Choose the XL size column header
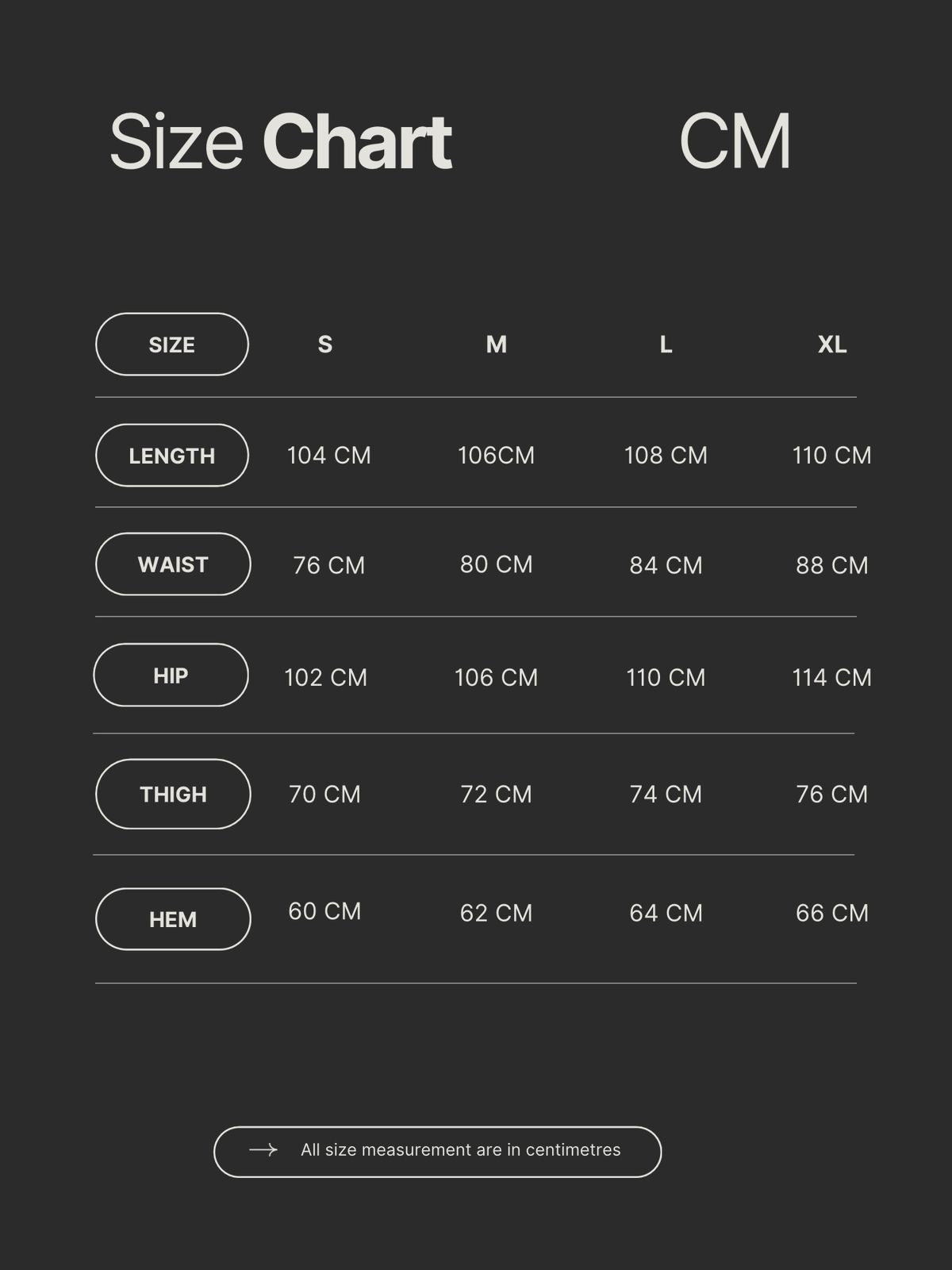The height and width of the screenshot is (1270, 952). [x=832, y=344]
